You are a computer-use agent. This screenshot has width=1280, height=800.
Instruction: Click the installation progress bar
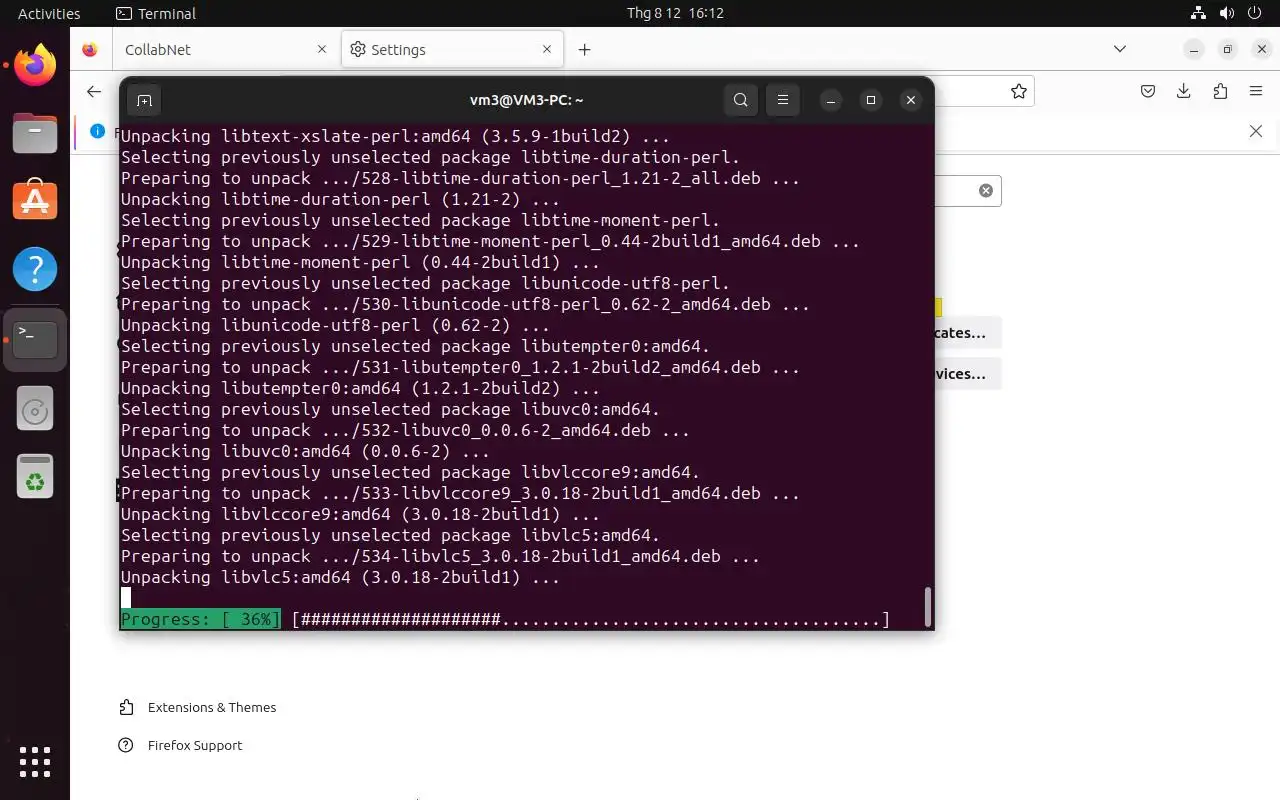[590, 620]
